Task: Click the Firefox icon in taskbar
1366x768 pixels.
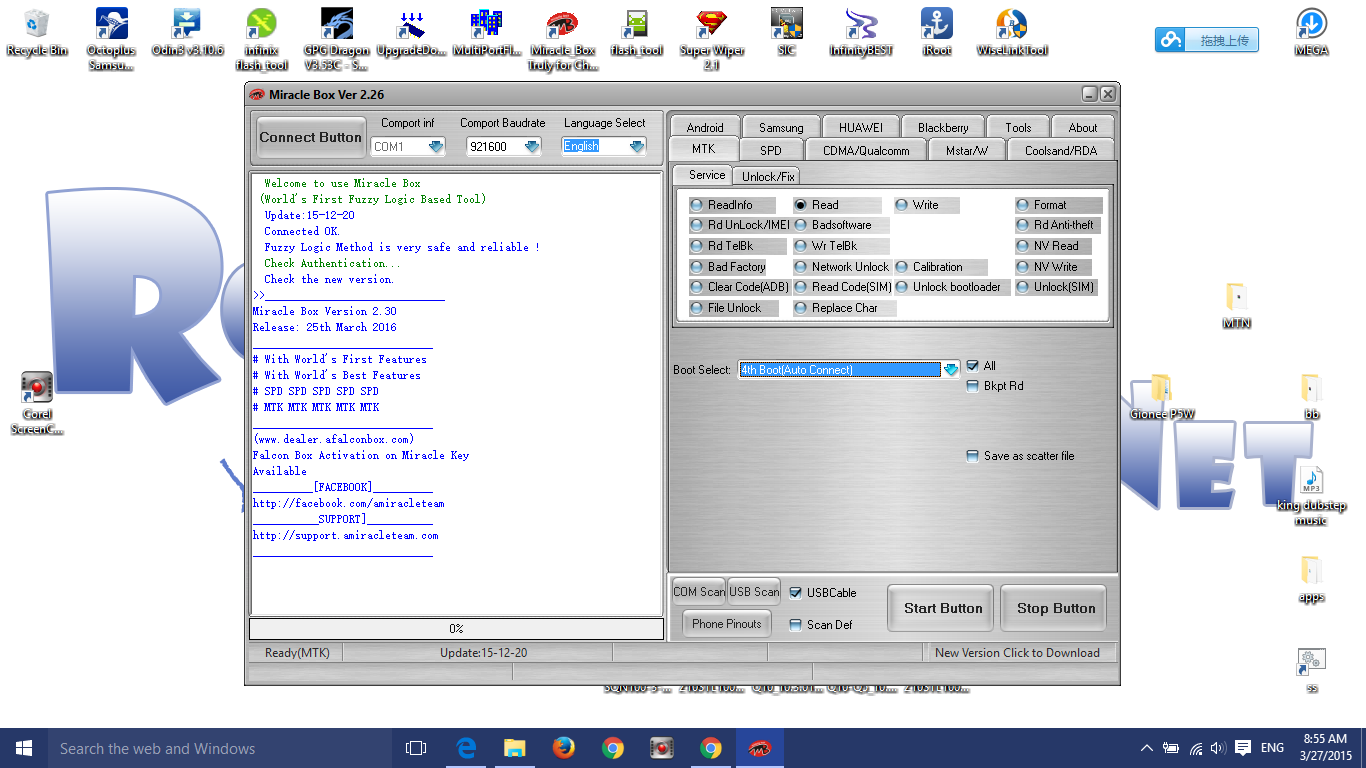Action: 564,748
